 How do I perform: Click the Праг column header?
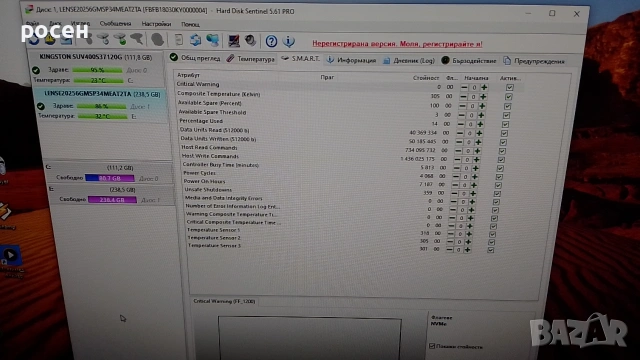327,77
